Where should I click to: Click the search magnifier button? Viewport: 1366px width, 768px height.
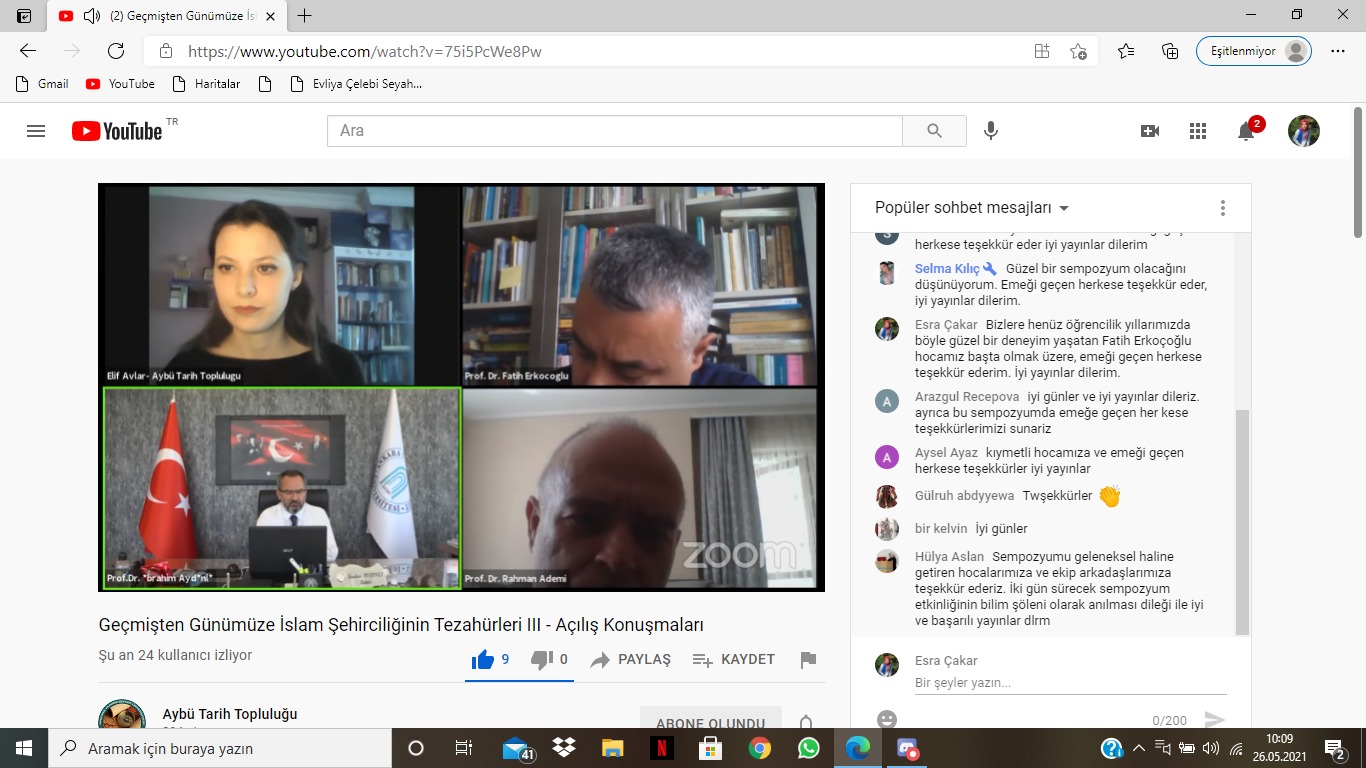tap(934, 131)
